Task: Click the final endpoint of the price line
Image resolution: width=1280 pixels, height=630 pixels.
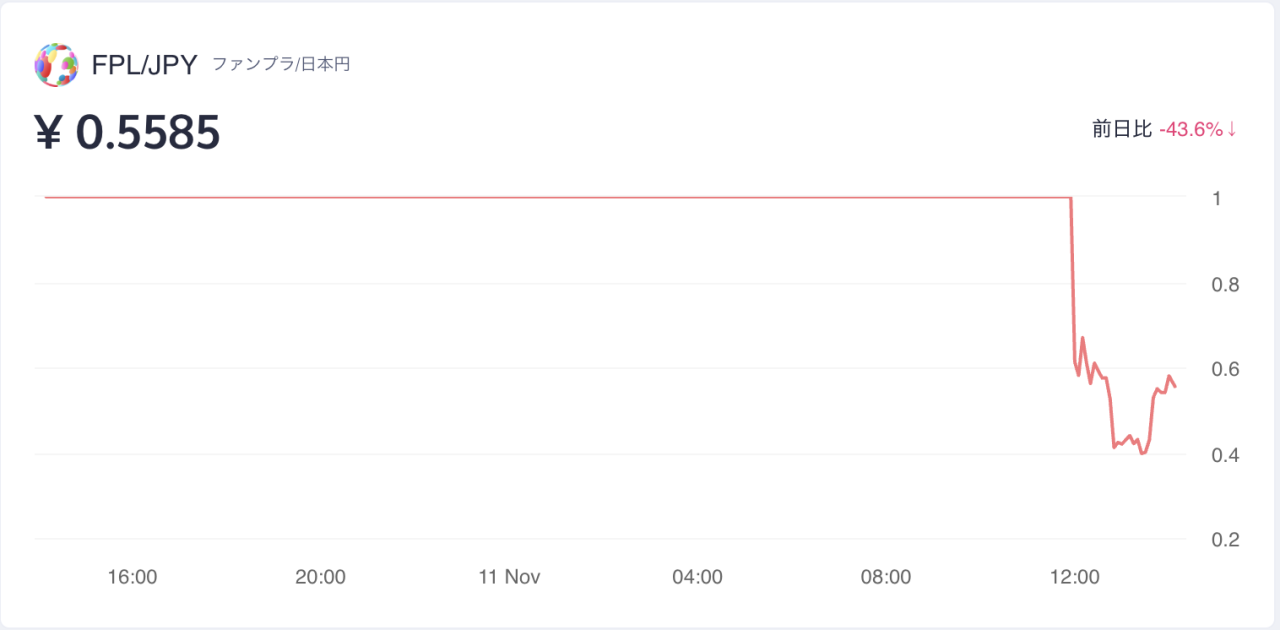Action: [x=1175, y=386]
